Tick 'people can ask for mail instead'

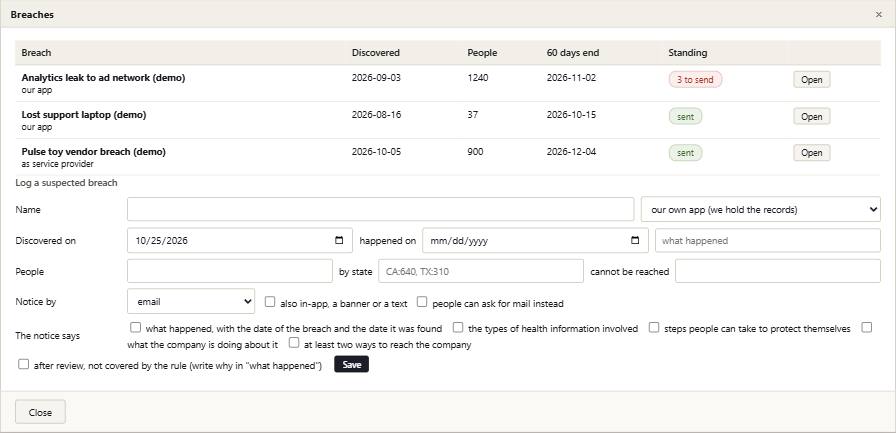(422, 302)
